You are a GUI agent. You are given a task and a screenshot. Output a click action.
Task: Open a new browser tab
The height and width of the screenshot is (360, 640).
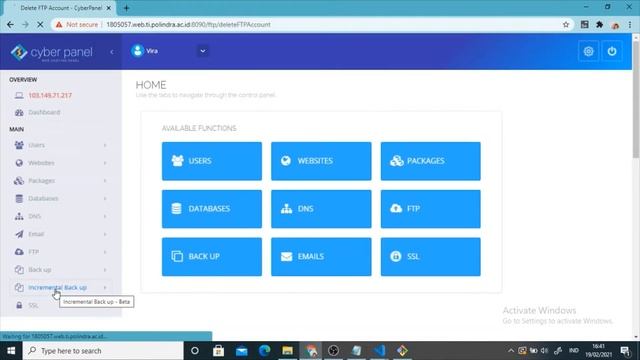[126, 8]
